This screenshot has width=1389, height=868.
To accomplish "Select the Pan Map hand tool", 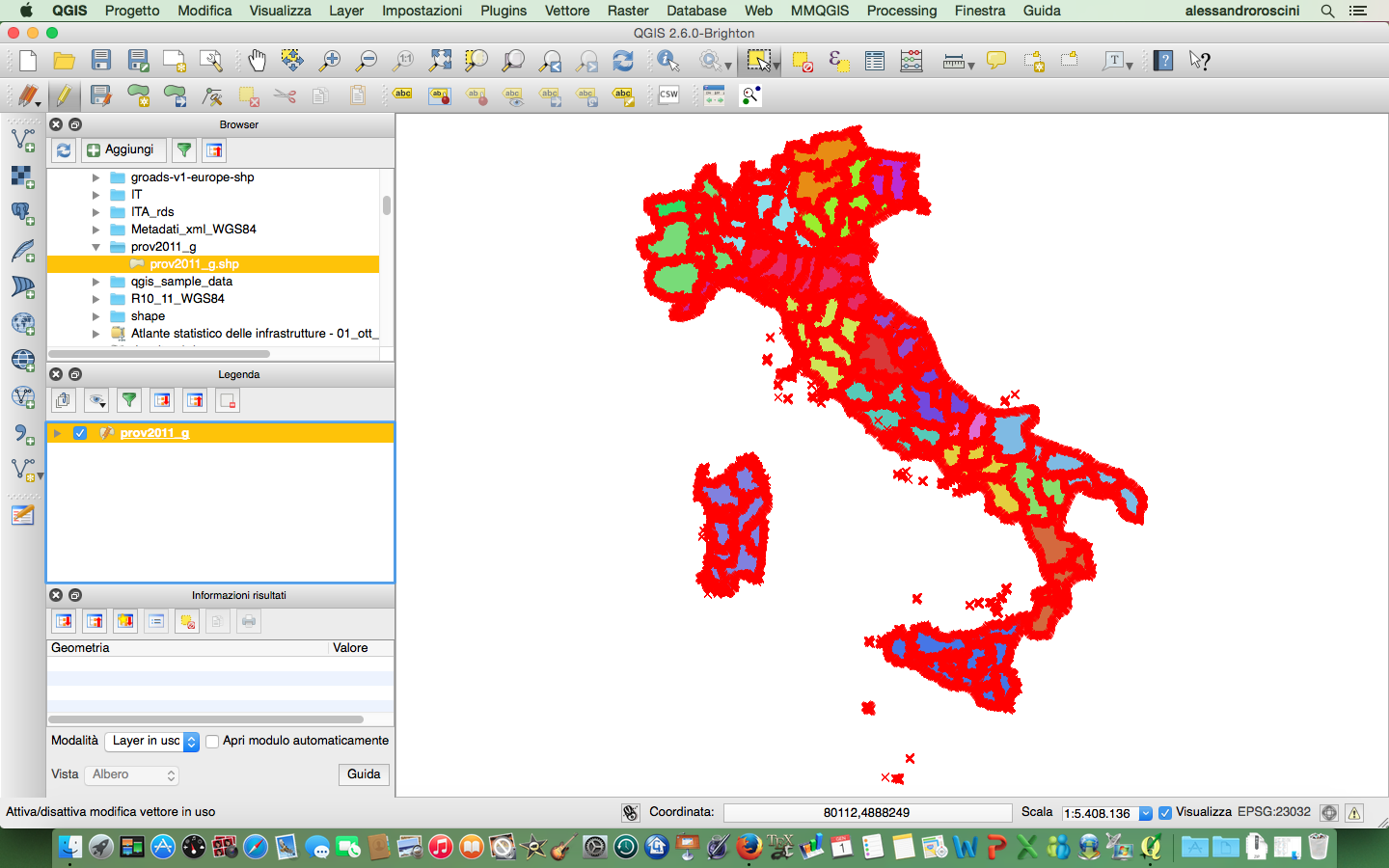I will [257, 61].
